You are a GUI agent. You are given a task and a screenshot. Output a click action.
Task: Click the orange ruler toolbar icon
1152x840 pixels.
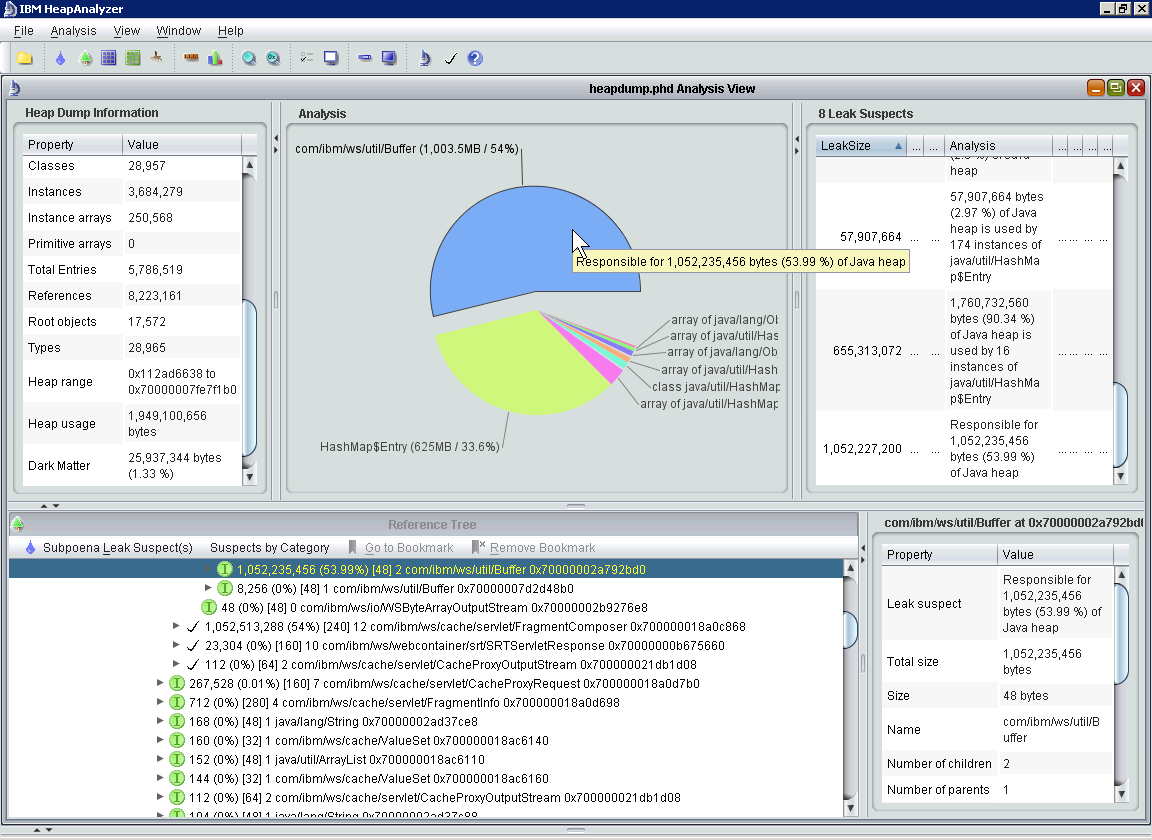coord(190,57)
